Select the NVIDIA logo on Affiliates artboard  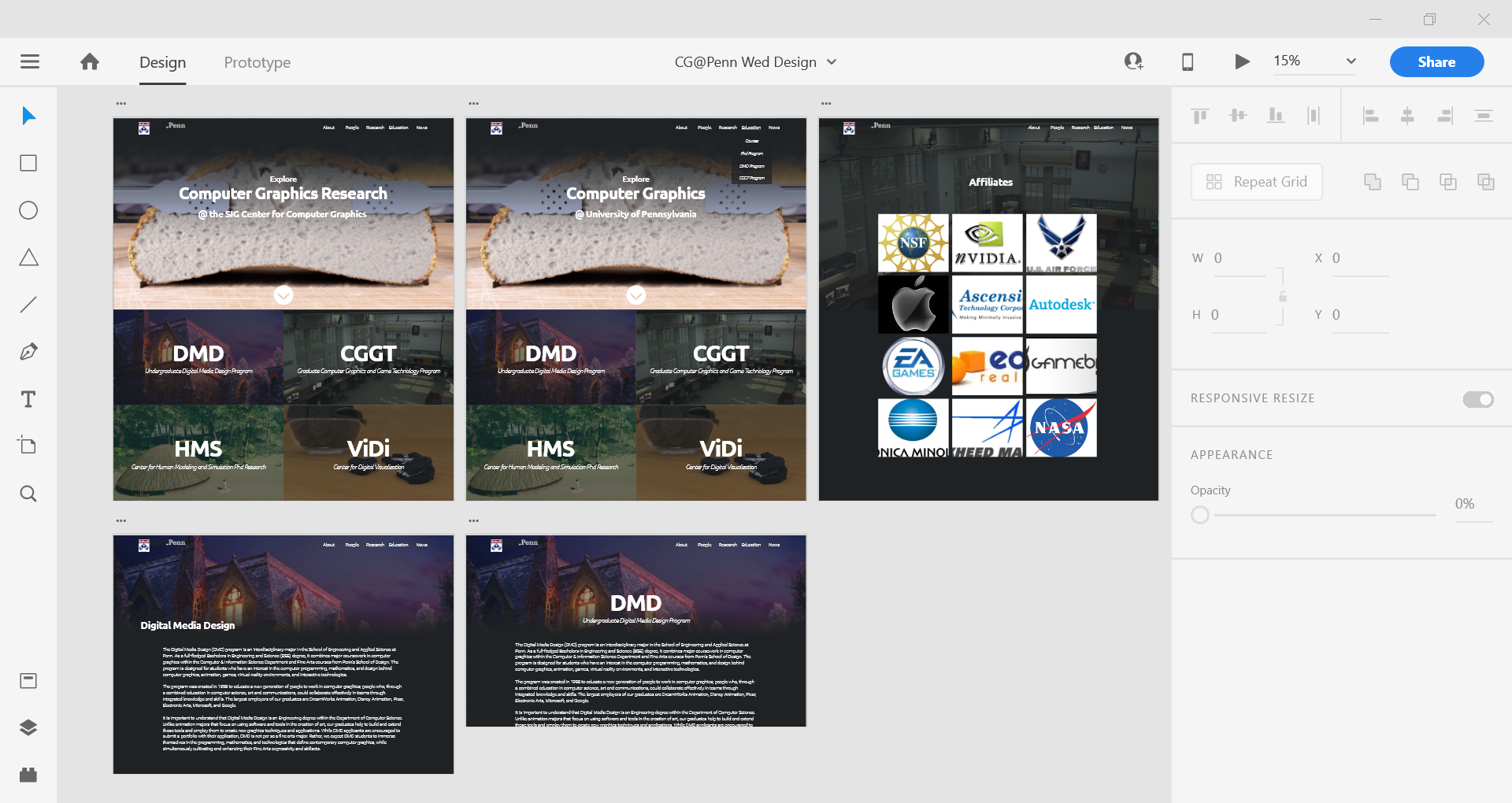point(988,243)
